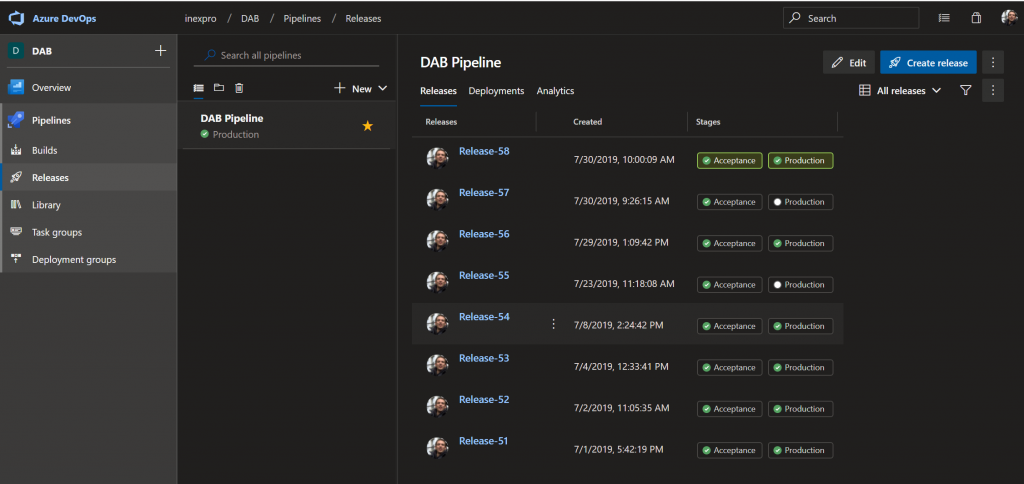Open the Release-54 row ellipsis menu

pyautogui.click(x=553, y=324)
